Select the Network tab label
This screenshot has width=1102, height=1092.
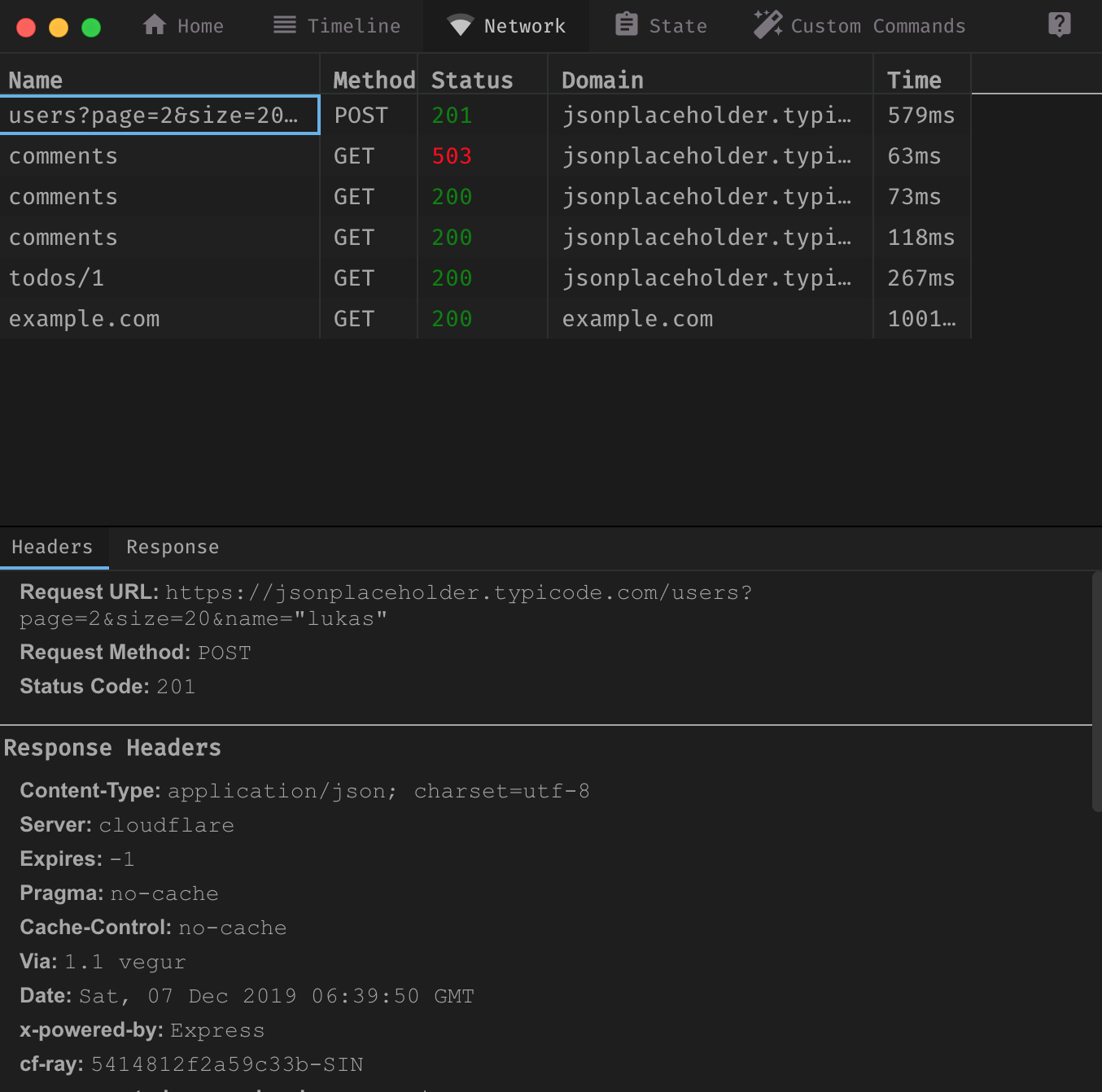coord(525,26)
